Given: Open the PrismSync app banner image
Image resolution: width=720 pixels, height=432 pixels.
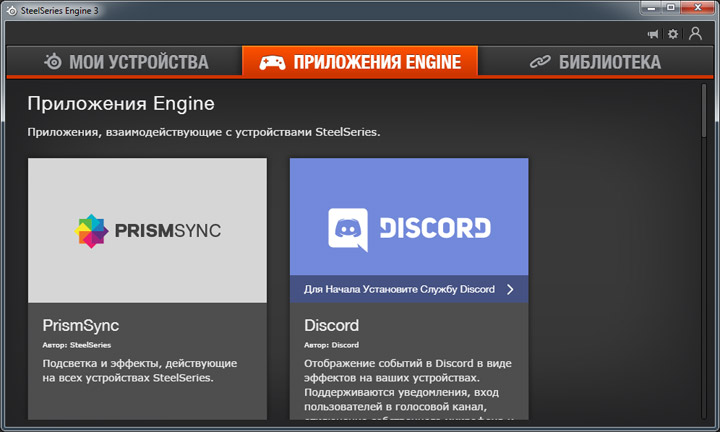Looking at the screenshot, I should coord(147,230).
